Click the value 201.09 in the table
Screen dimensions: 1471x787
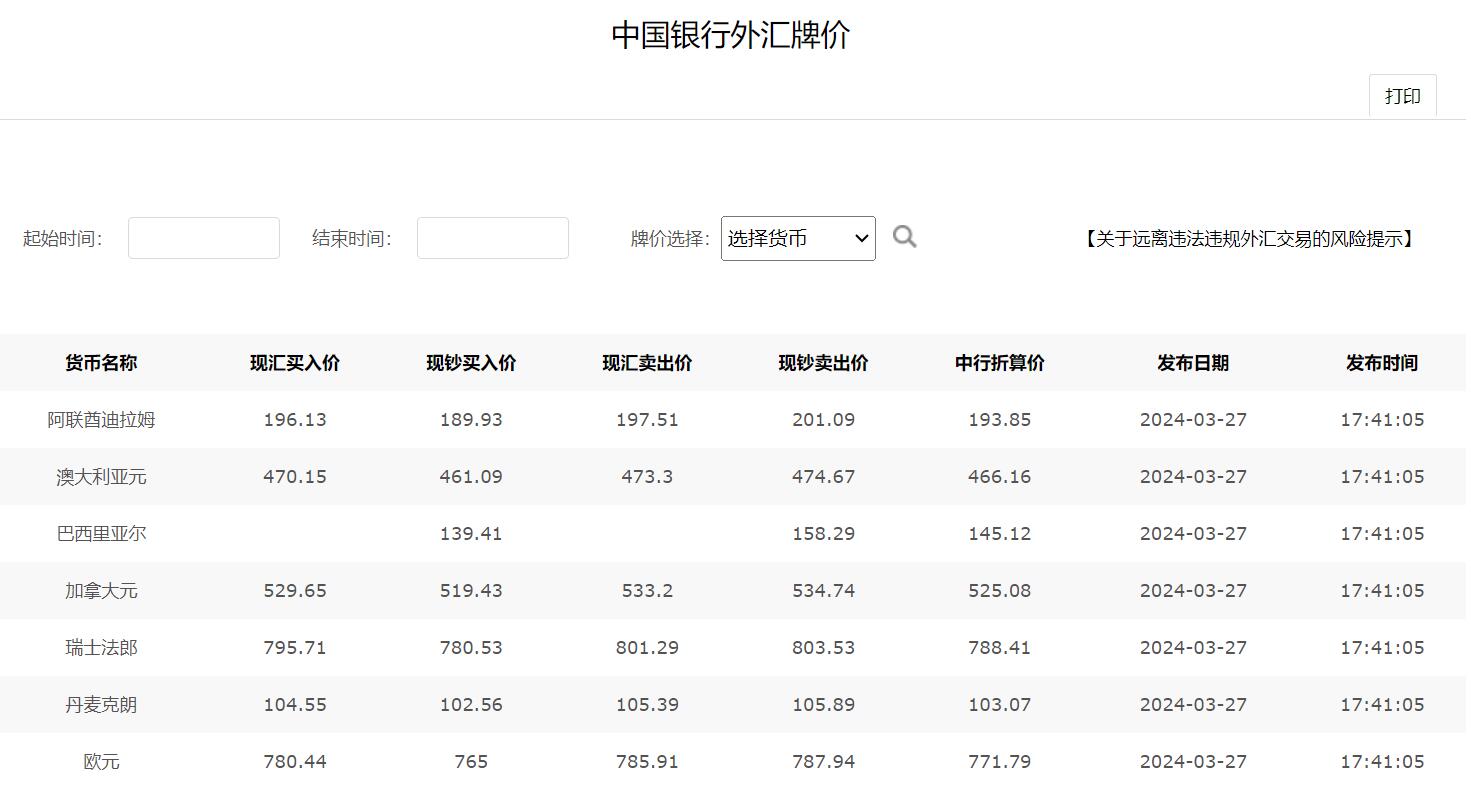tap(823, 420)
